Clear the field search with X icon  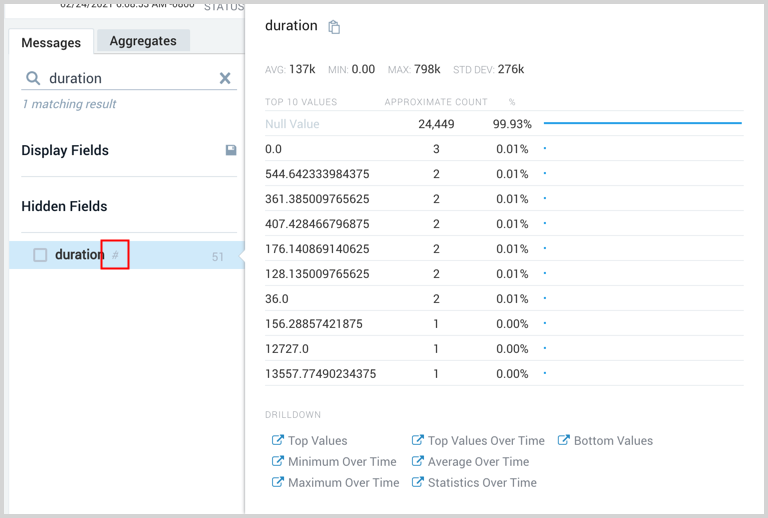225,78
